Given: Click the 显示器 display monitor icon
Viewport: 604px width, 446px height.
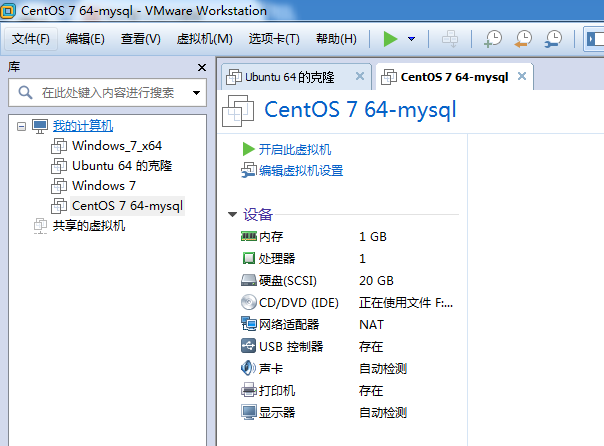Looking at the screenshot, I should click(248, 412).
